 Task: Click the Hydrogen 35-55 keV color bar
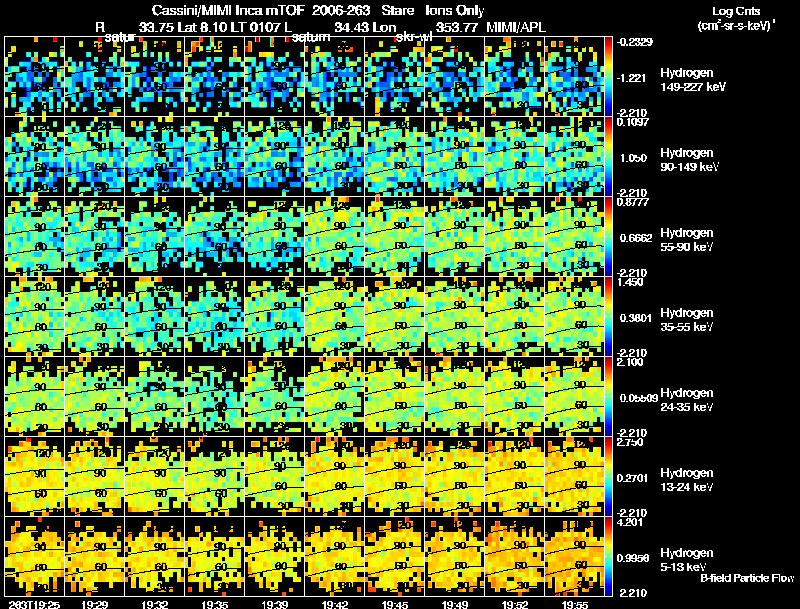tap(608, 317)
